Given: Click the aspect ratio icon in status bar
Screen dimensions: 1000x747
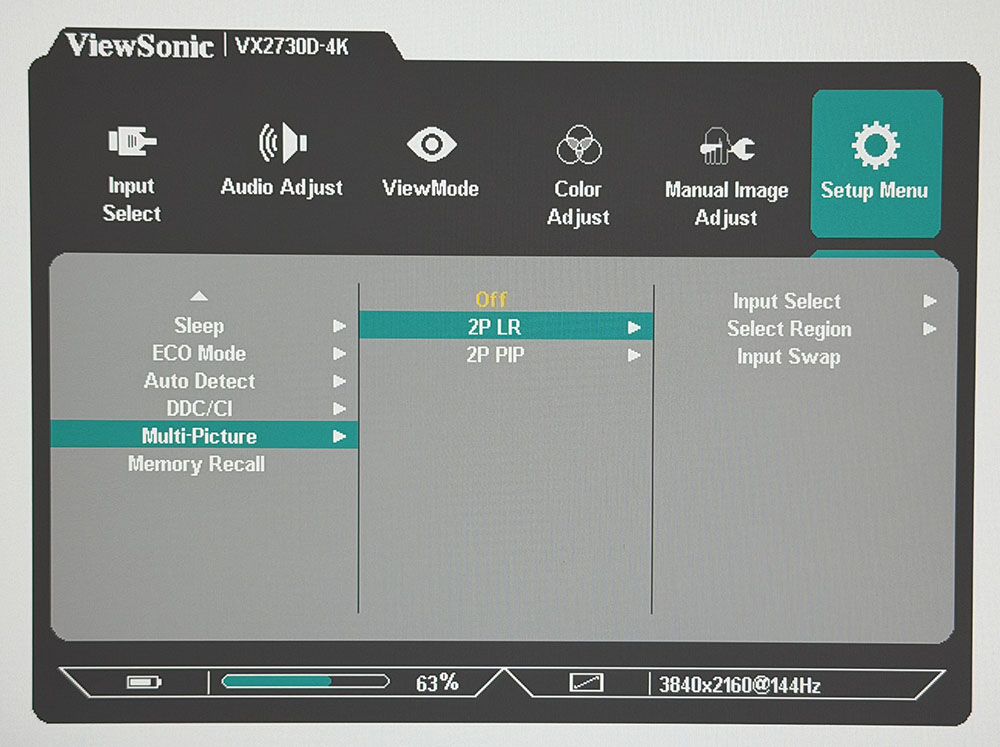Looking at the screenshot, I should tap(586, 683).
